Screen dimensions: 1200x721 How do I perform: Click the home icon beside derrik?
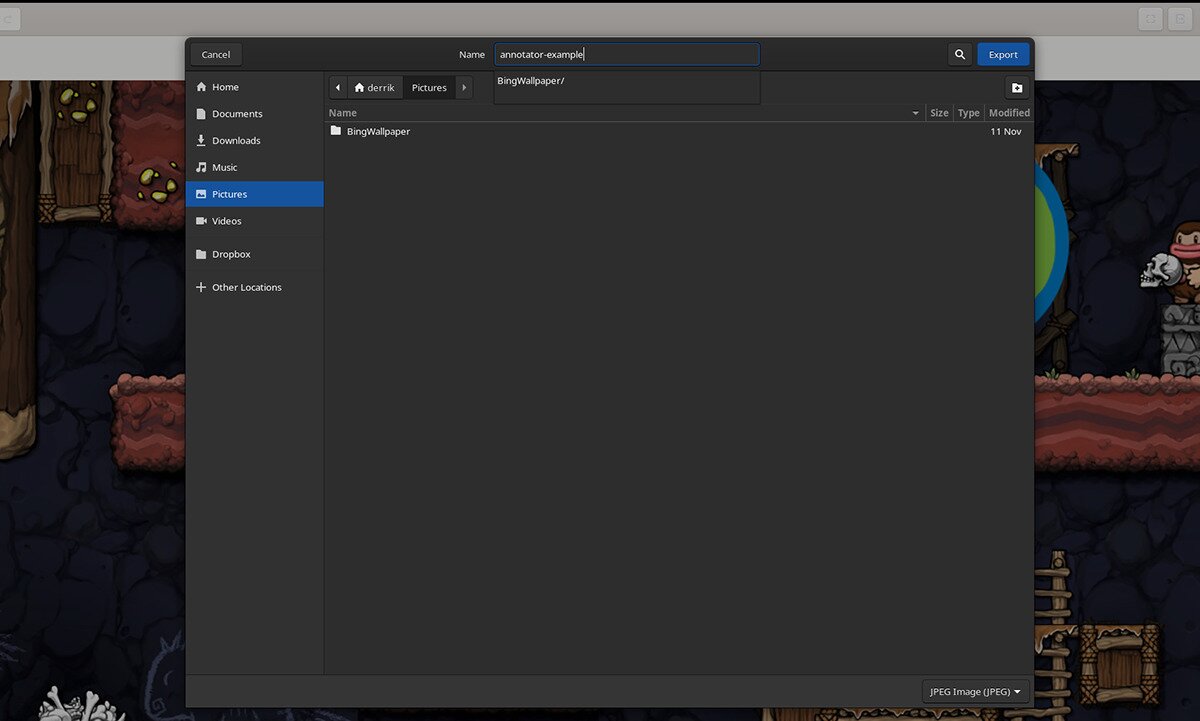(360, 87)
